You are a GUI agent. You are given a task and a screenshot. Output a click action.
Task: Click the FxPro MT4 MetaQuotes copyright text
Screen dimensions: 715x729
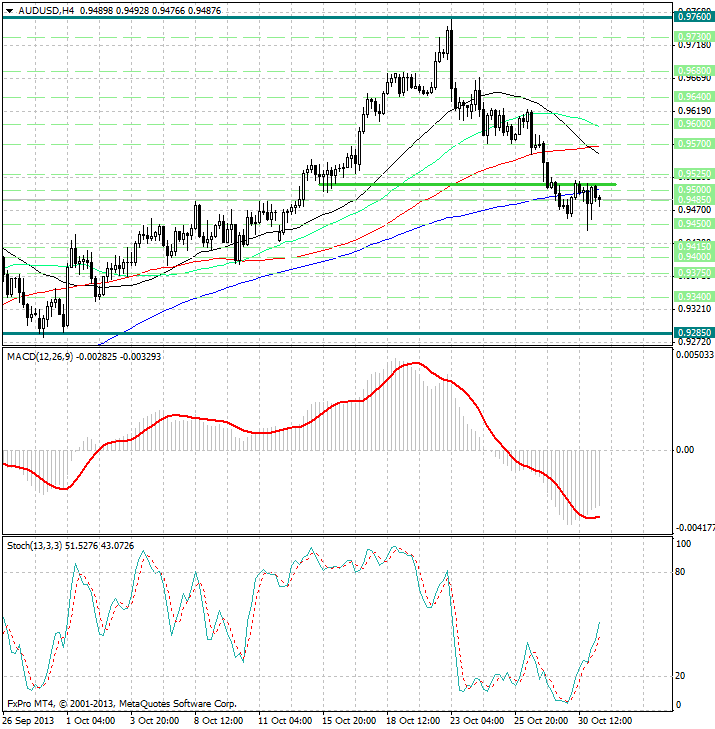point(122,703)
